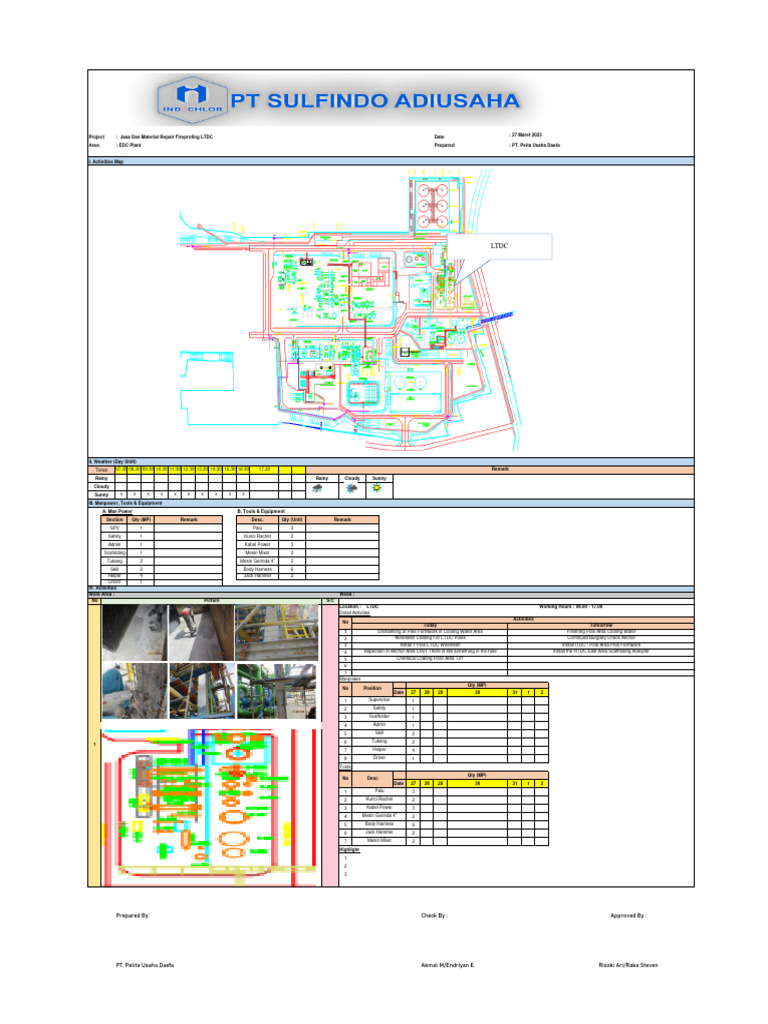768x1024 pixels.
Task: Click the Today column header in activities
Action: [430, 626]
